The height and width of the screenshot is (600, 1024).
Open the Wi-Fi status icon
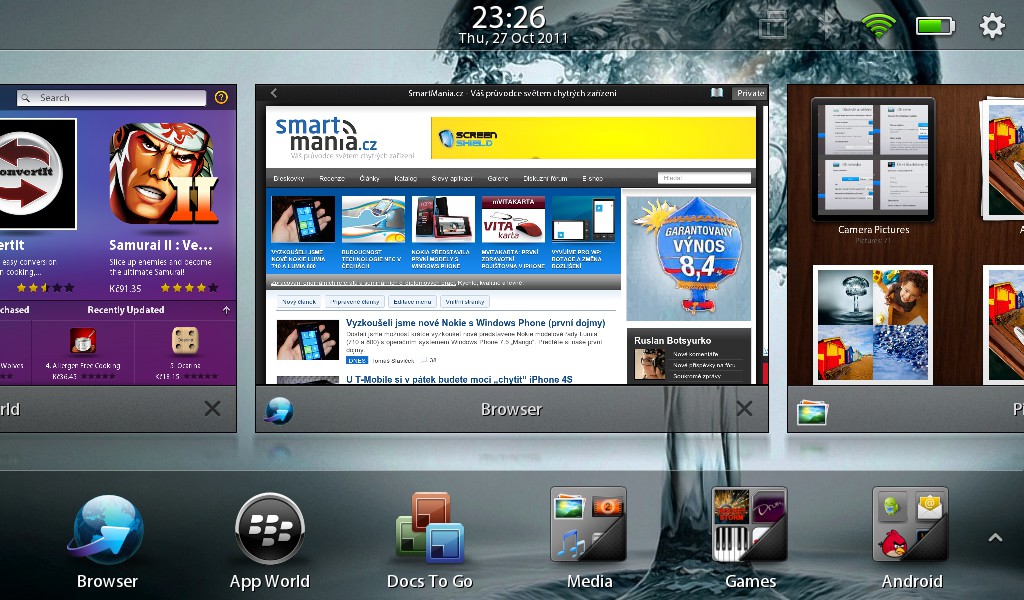pos(878,25)
